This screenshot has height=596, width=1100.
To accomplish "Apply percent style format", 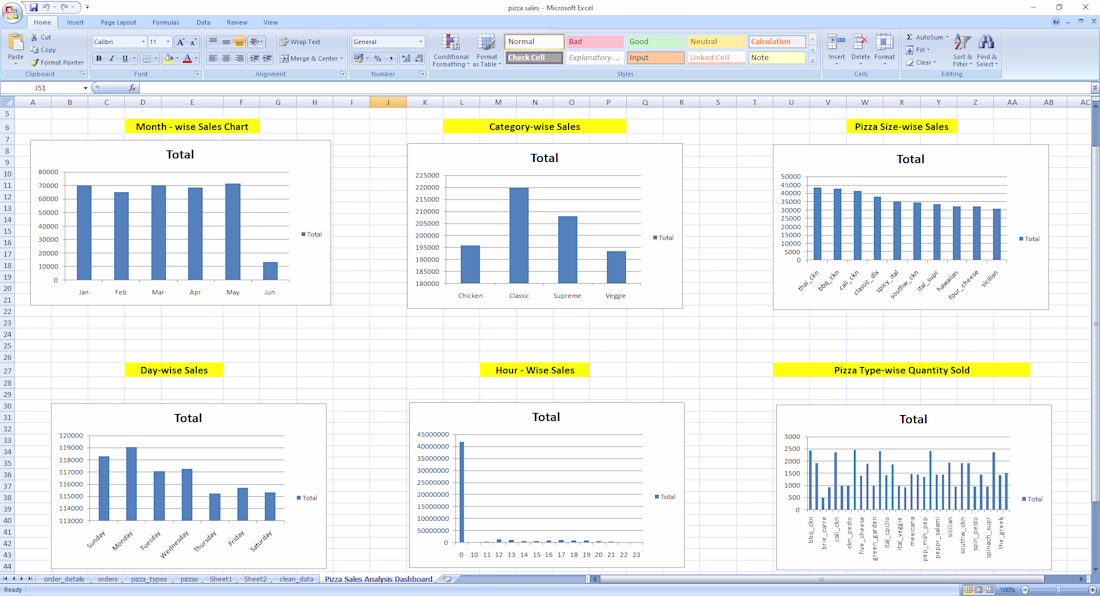I will 377,58.
